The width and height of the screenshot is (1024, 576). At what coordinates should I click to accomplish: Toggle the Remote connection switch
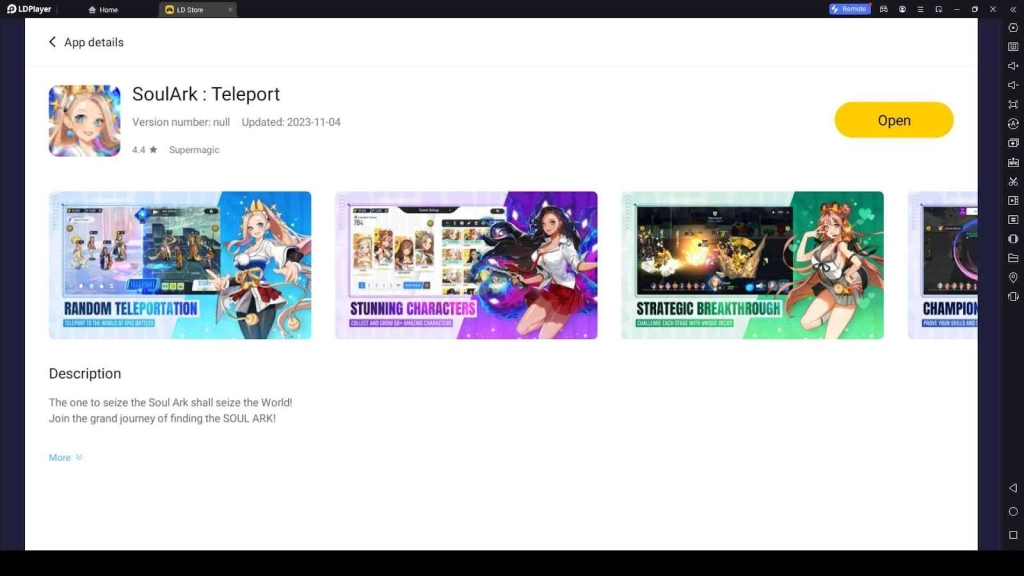(x=849, y=9)
